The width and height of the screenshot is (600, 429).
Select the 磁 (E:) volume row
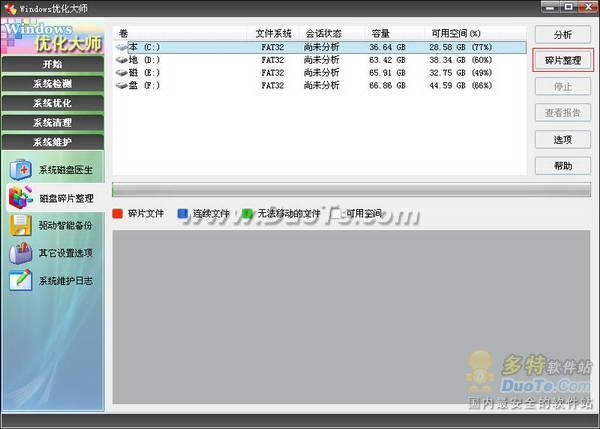point(320,73)
